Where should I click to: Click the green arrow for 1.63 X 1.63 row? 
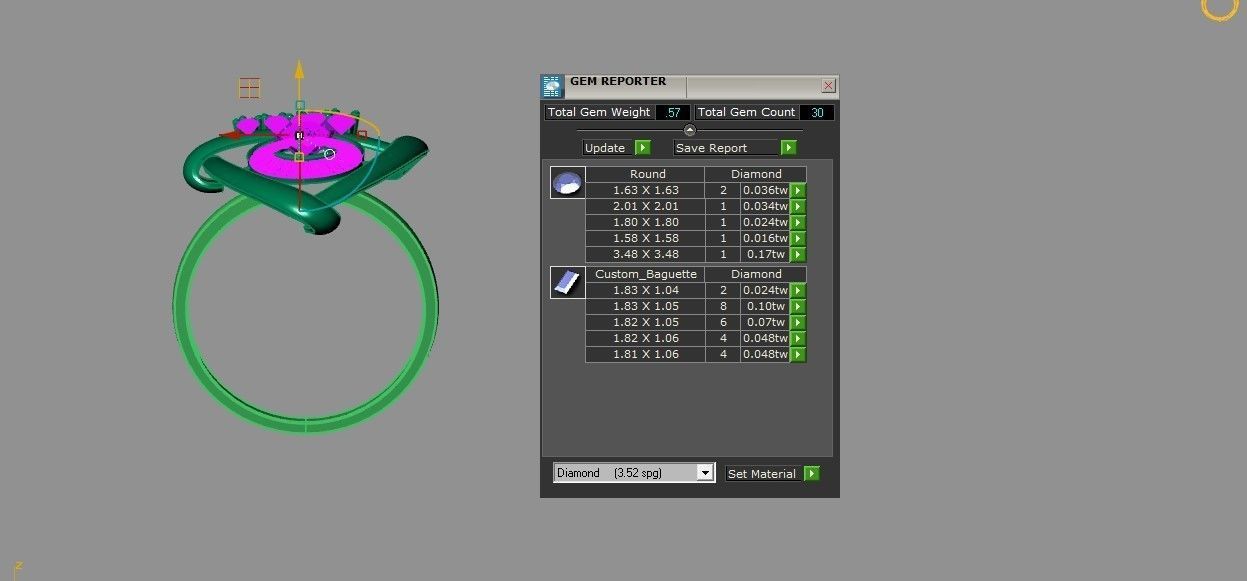tap(798, 190)
